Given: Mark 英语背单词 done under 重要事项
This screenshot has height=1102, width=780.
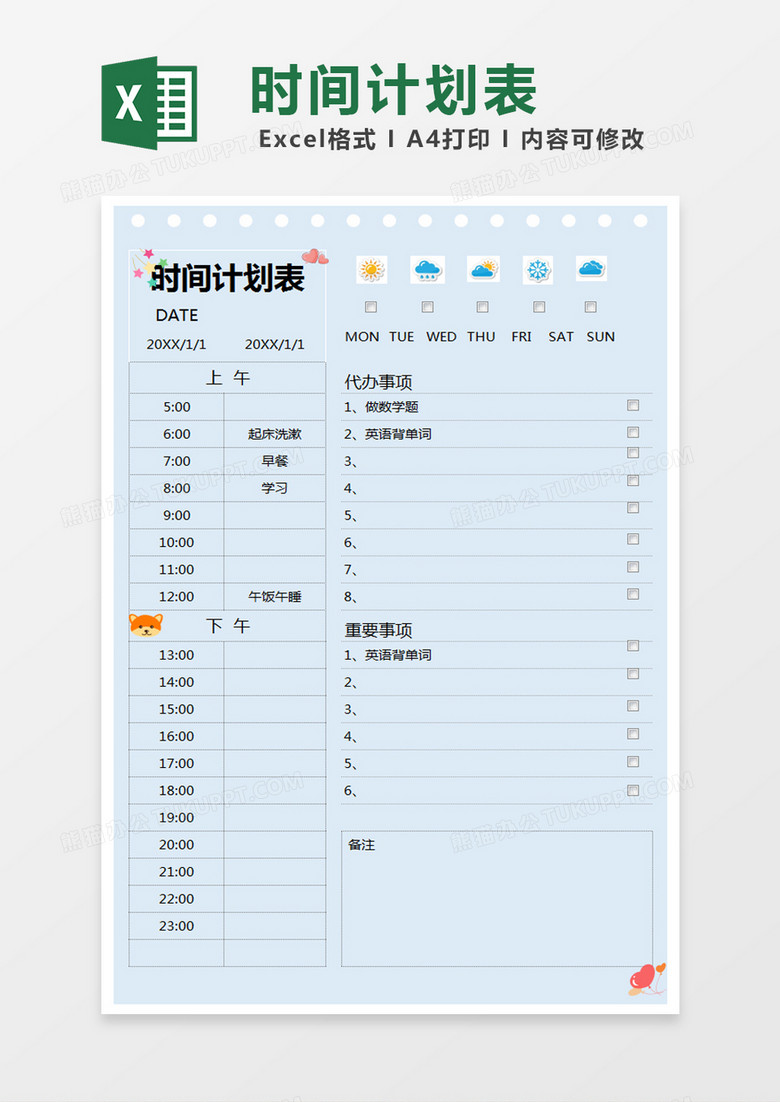Looking at the screenshot, I should (633, 646).
